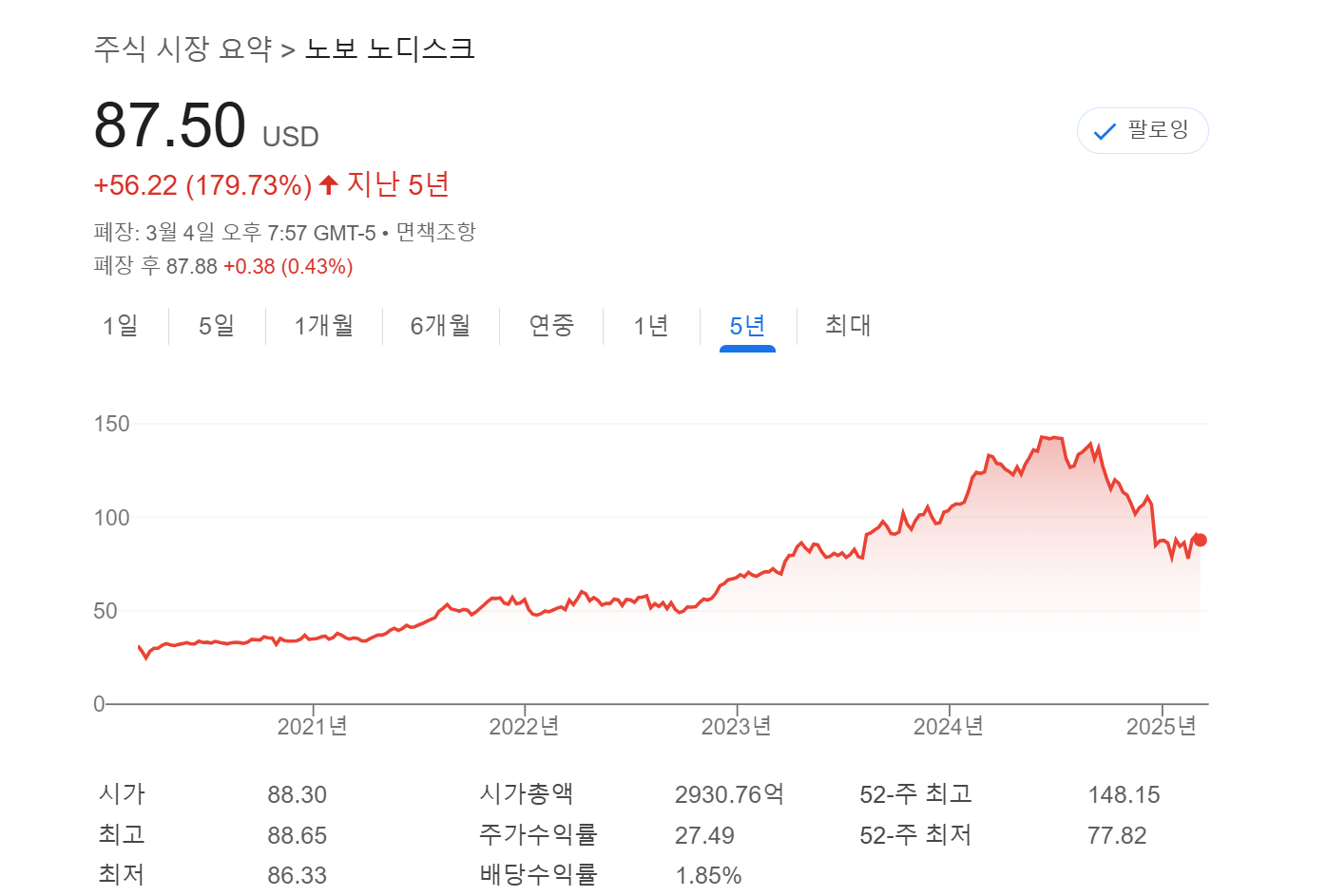Click the red current-price dot on chart
The image size is (1327, 896).
point(1201,540)
